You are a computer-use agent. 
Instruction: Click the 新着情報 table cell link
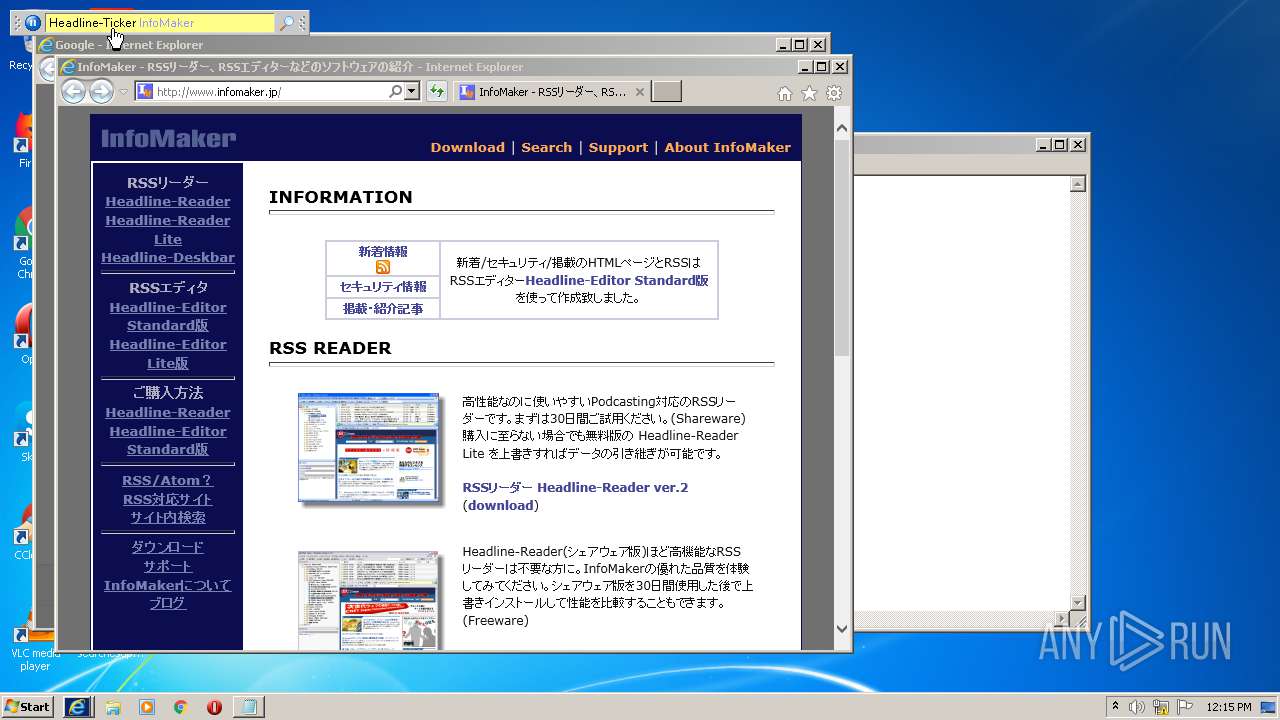383,252
